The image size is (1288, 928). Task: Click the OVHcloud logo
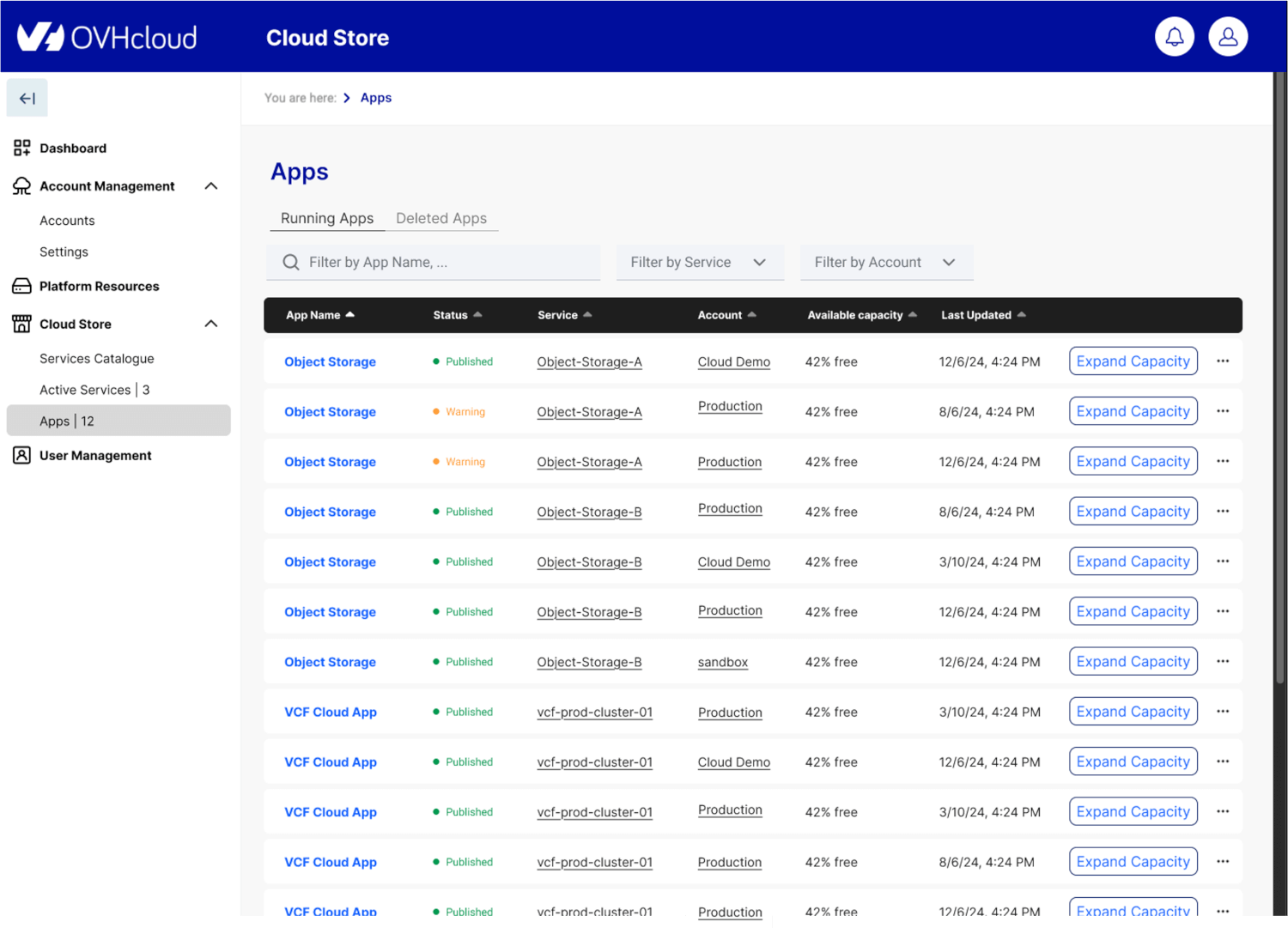tap(107, 37)
